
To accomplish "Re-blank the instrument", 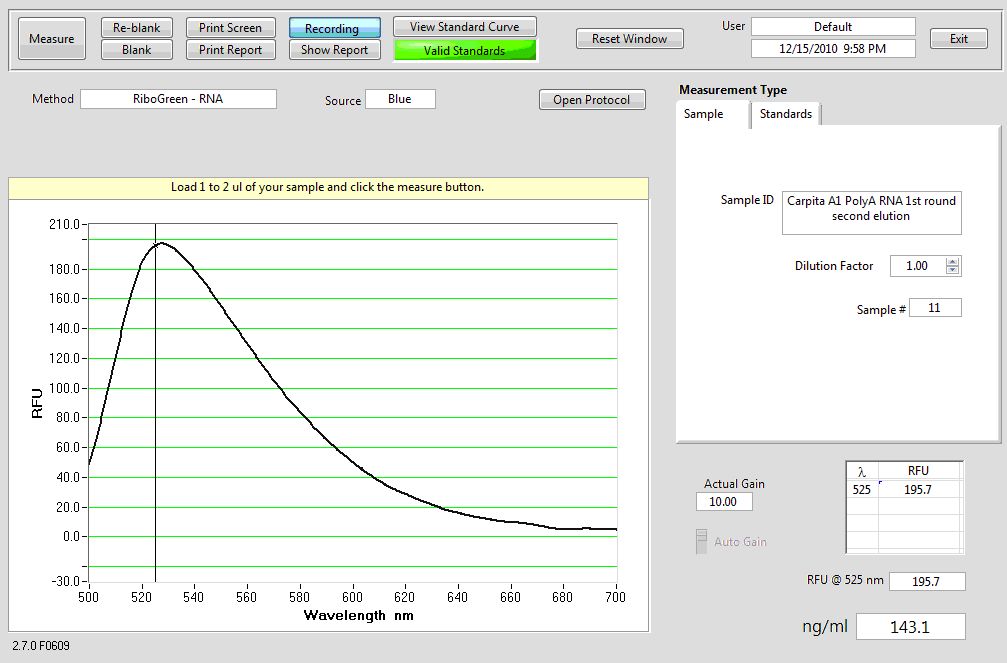I will pyautogui.click(x=137, y=28).
